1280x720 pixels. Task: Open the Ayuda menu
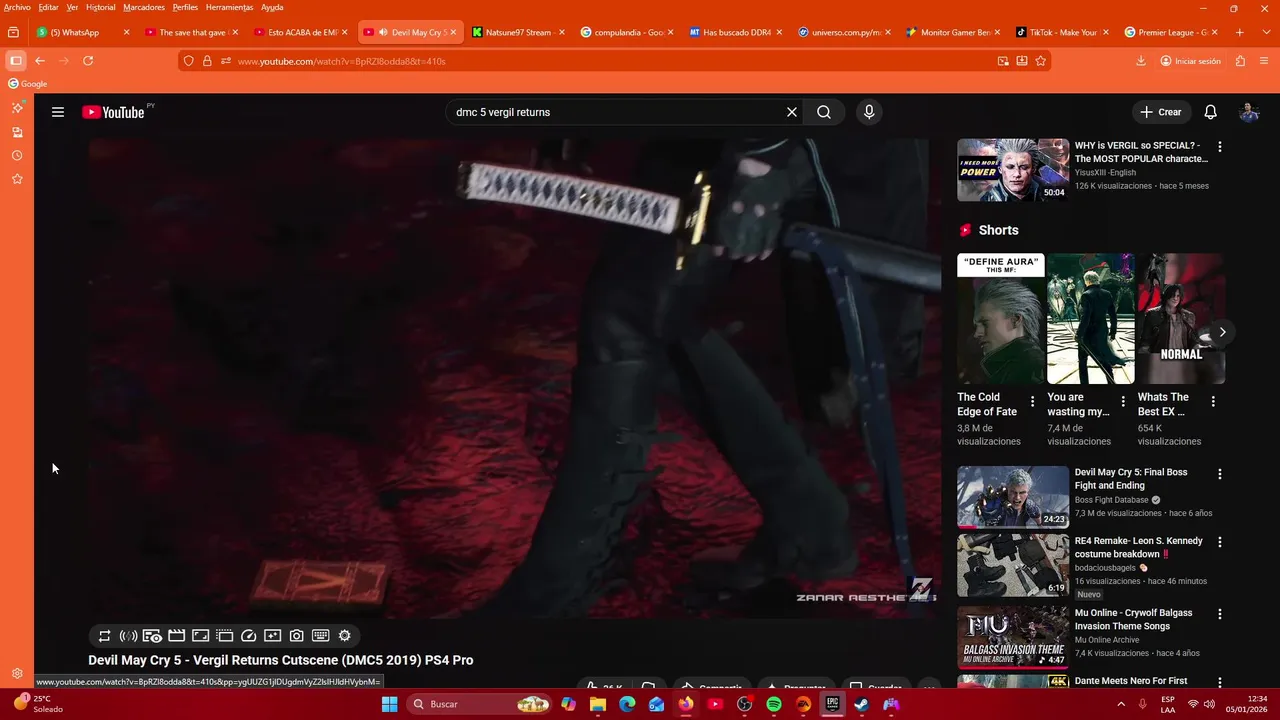point(272,7)
